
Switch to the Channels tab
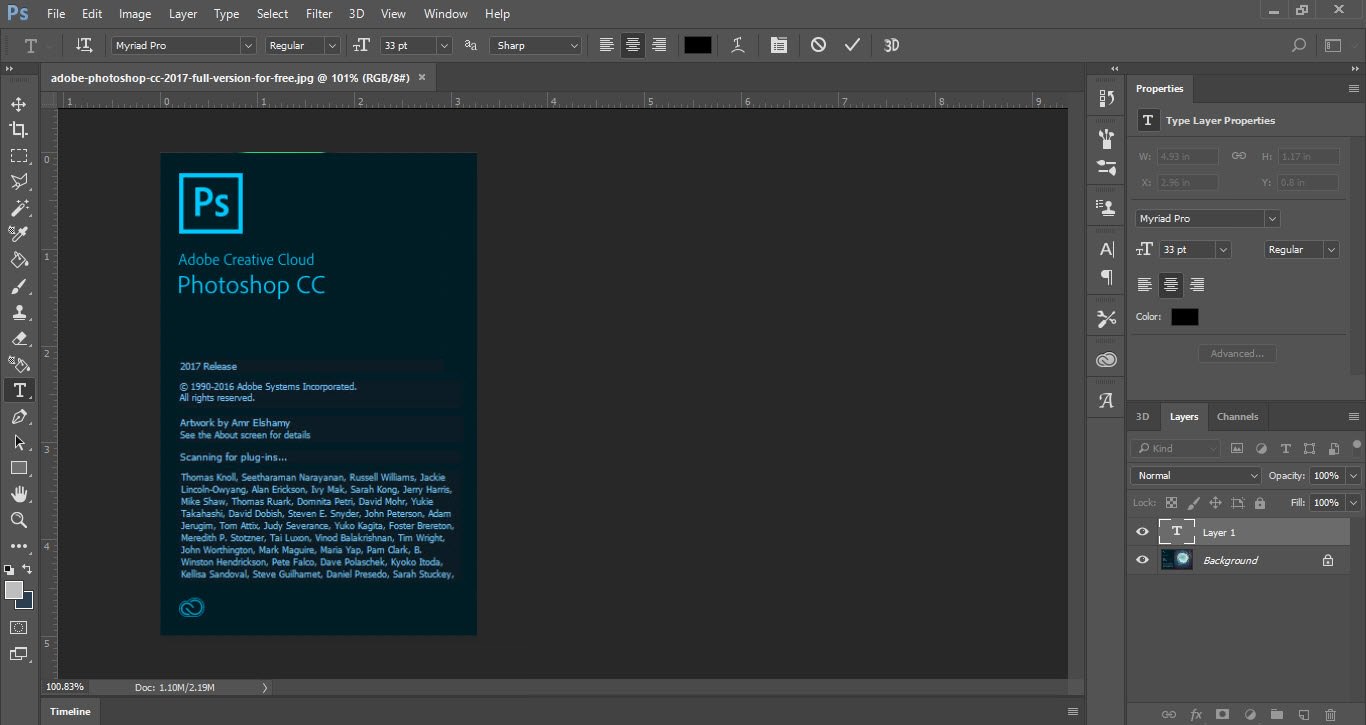point(1237,417)
